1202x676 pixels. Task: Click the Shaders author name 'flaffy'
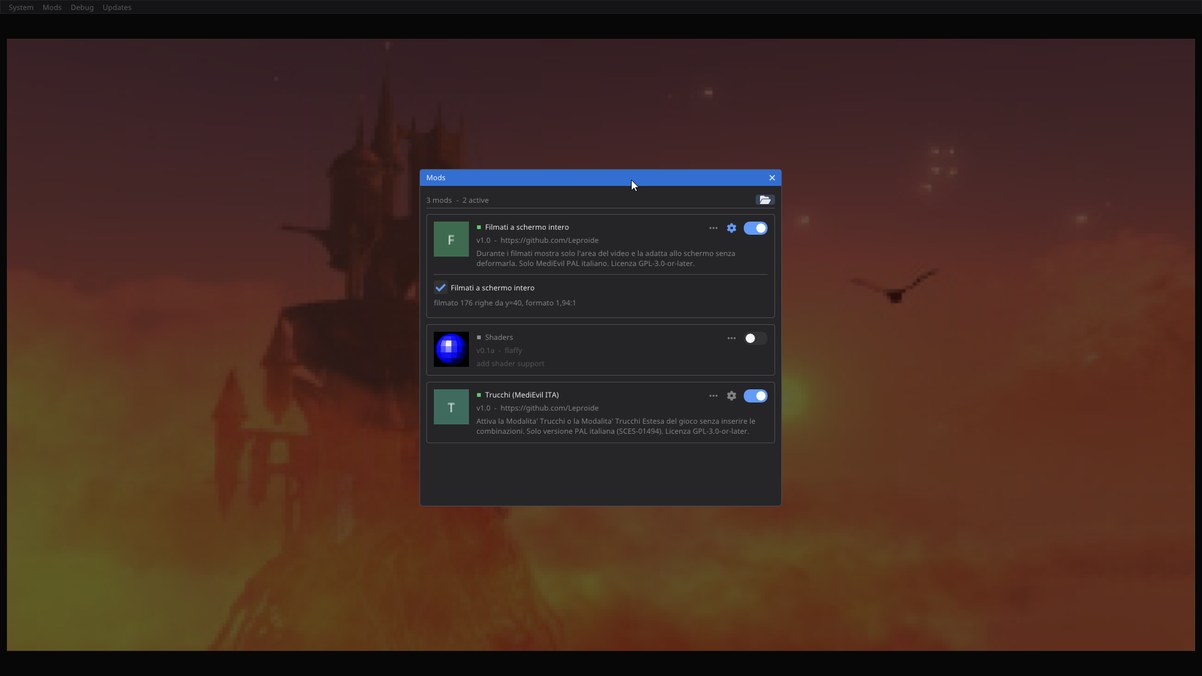pos(513,351)
